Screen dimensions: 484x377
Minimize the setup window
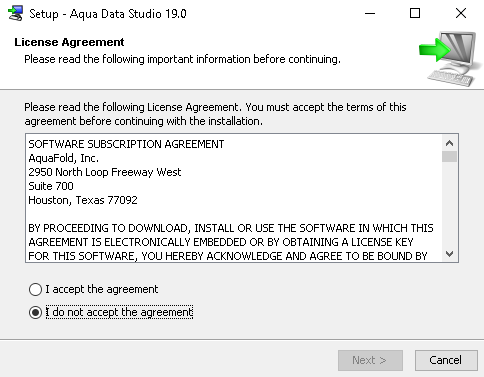click(x=370, y=13)
